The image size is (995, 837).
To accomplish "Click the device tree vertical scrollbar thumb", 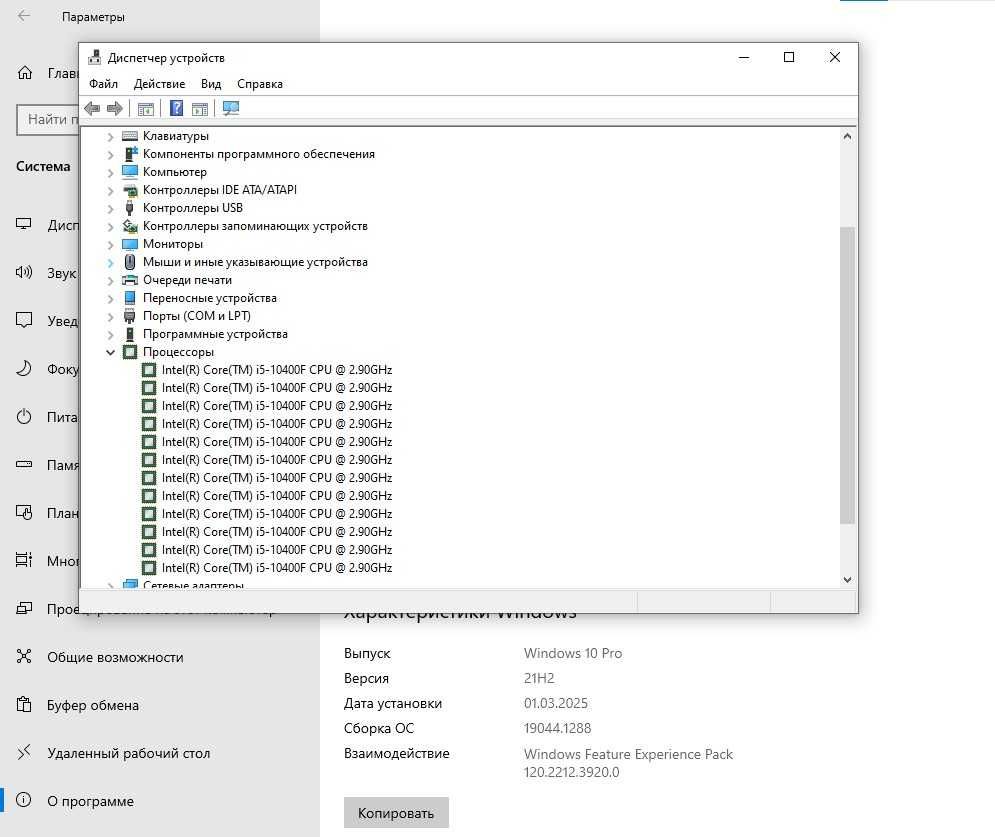I will [x=847, y=375].
